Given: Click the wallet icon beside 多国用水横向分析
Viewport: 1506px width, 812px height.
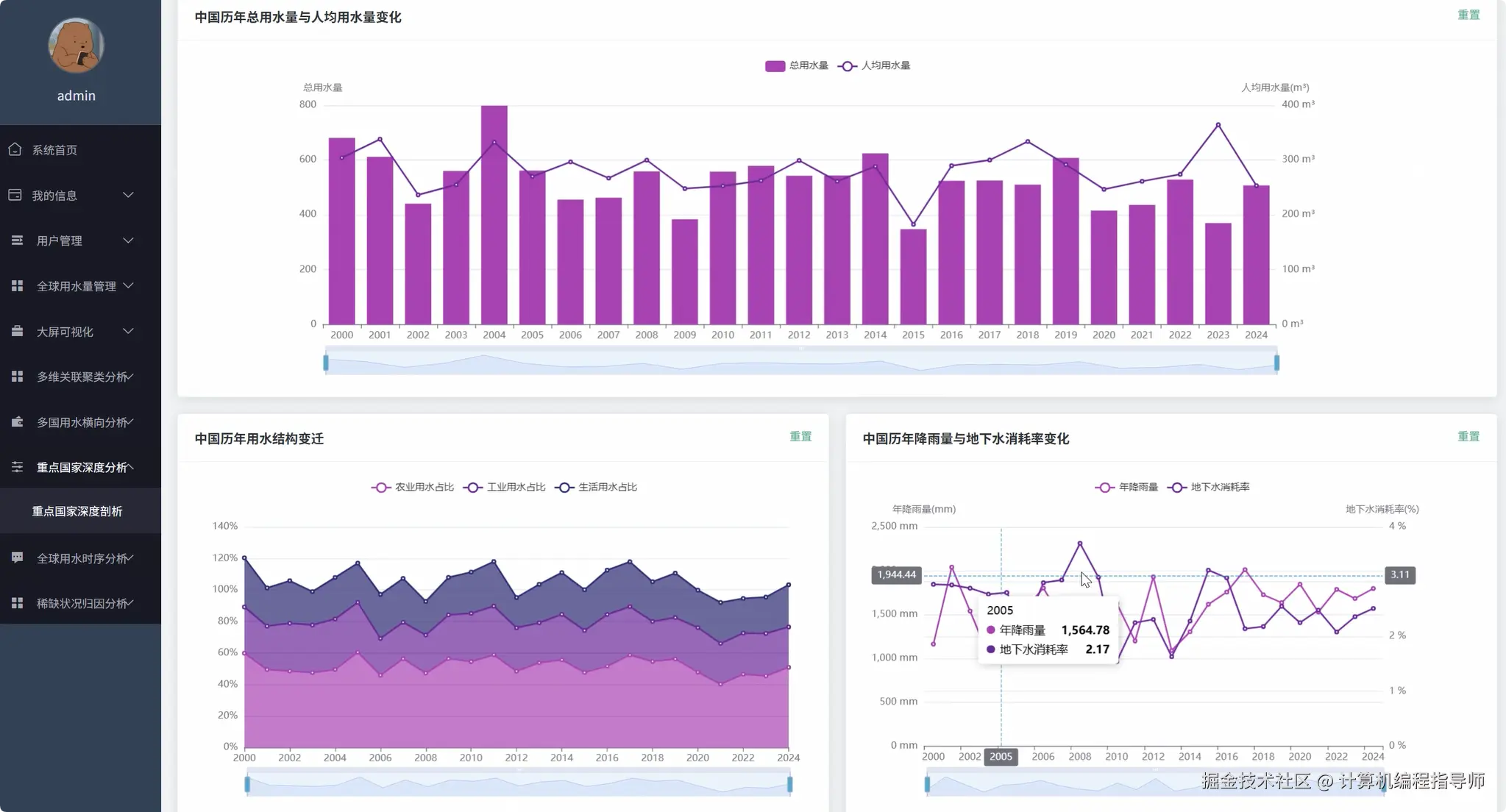Looking at the screenshot, I should pos(17,421).
